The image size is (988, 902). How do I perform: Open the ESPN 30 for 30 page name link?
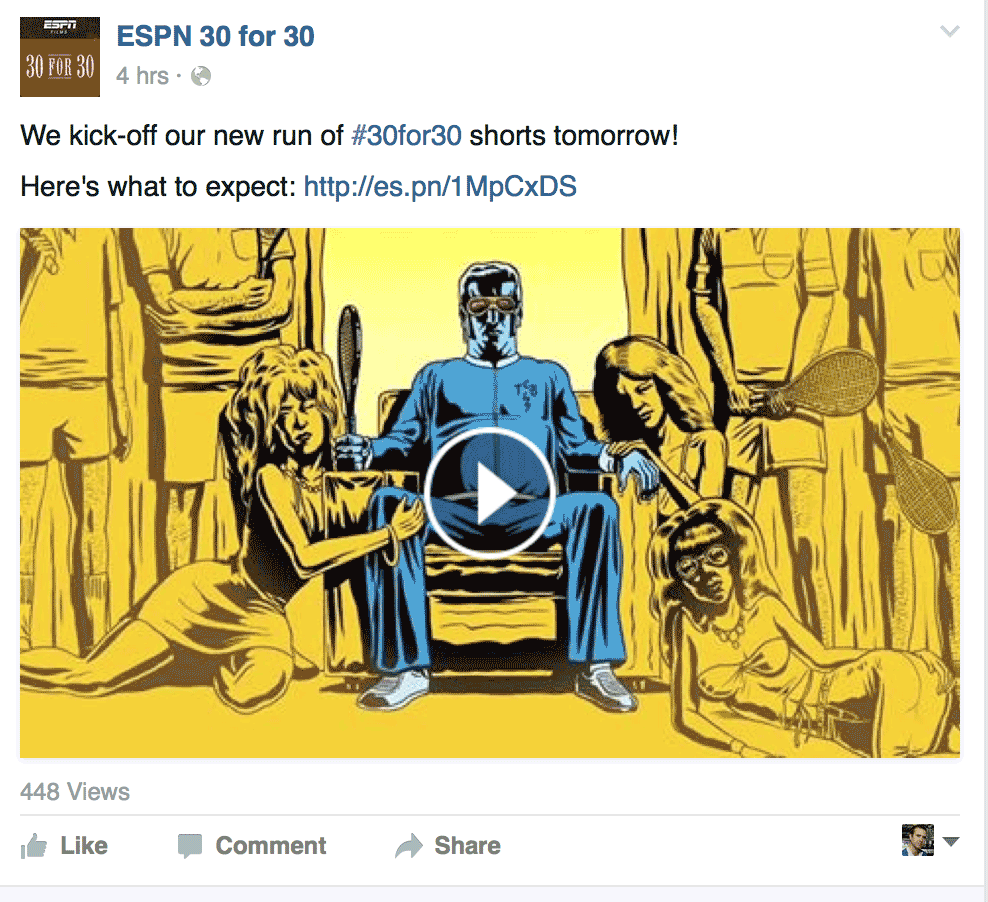(215, 37)
